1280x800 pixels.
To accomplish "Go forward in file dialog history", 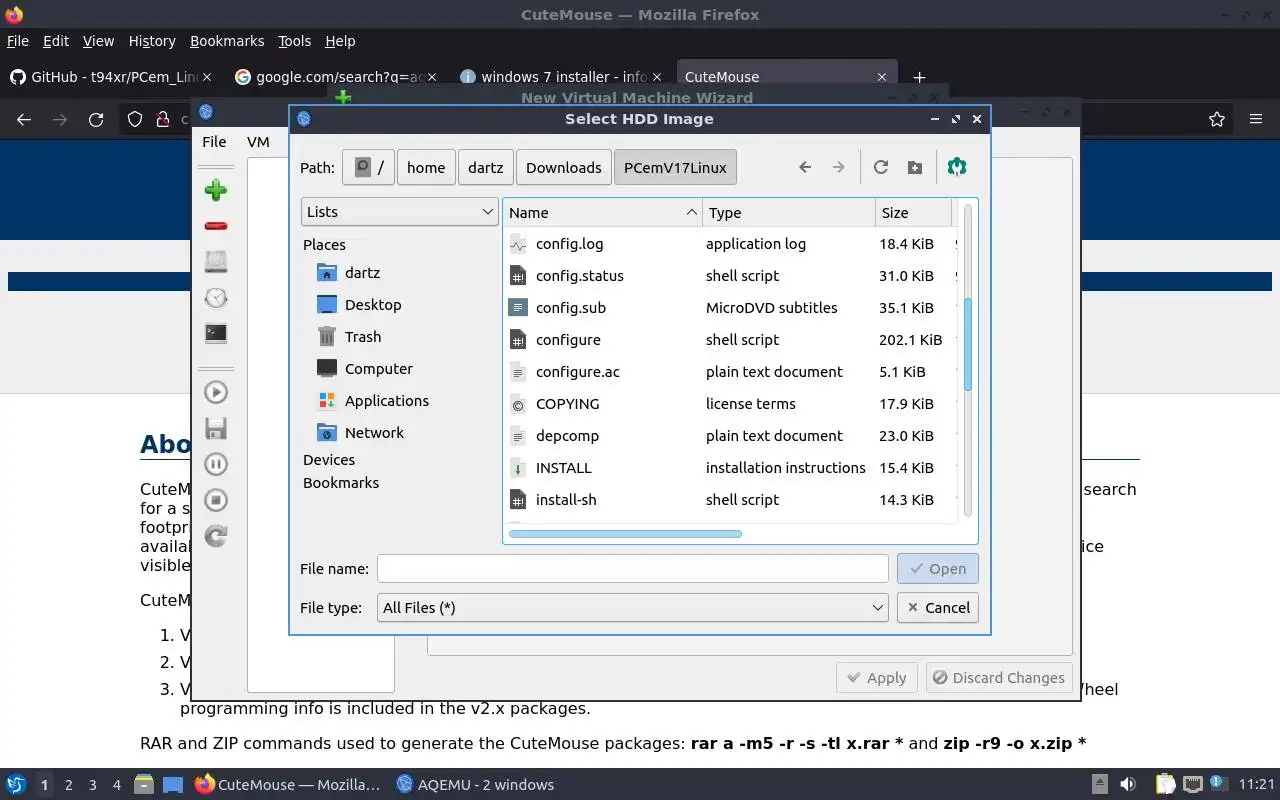I will [839, 167].
